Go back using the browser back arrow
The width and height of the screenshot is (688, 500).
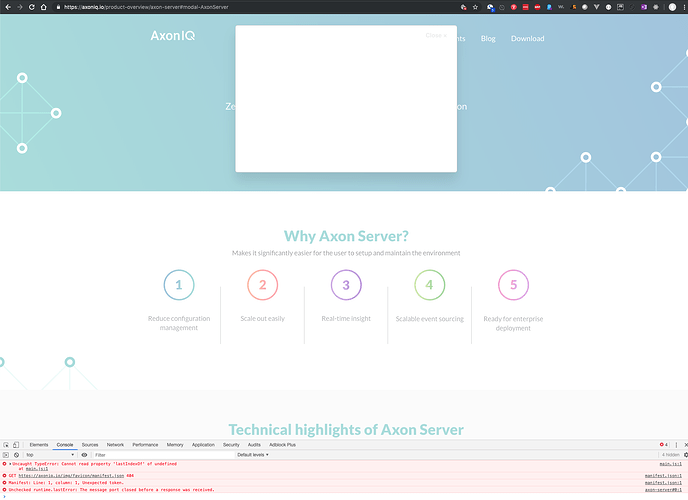pos(8,7)
